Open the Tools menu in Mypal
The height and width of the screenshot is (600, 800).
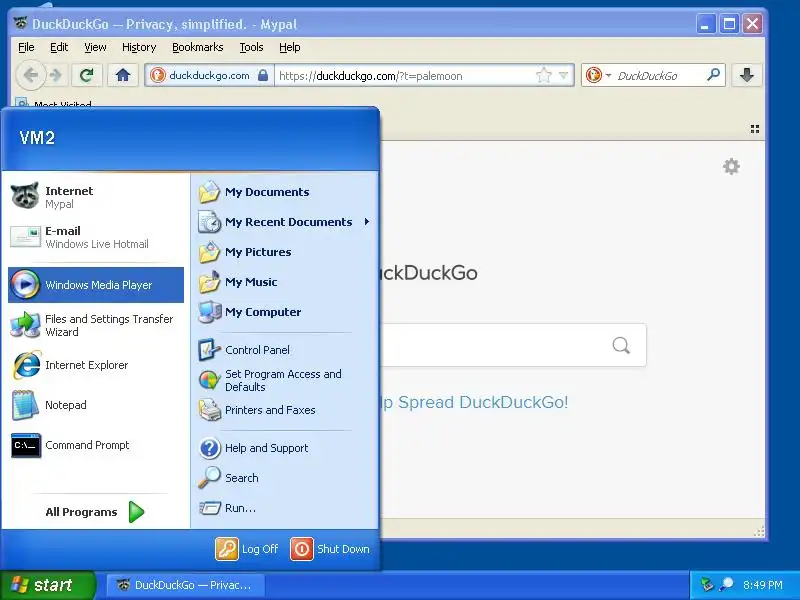pyautogui.click(x=252, y=47)
